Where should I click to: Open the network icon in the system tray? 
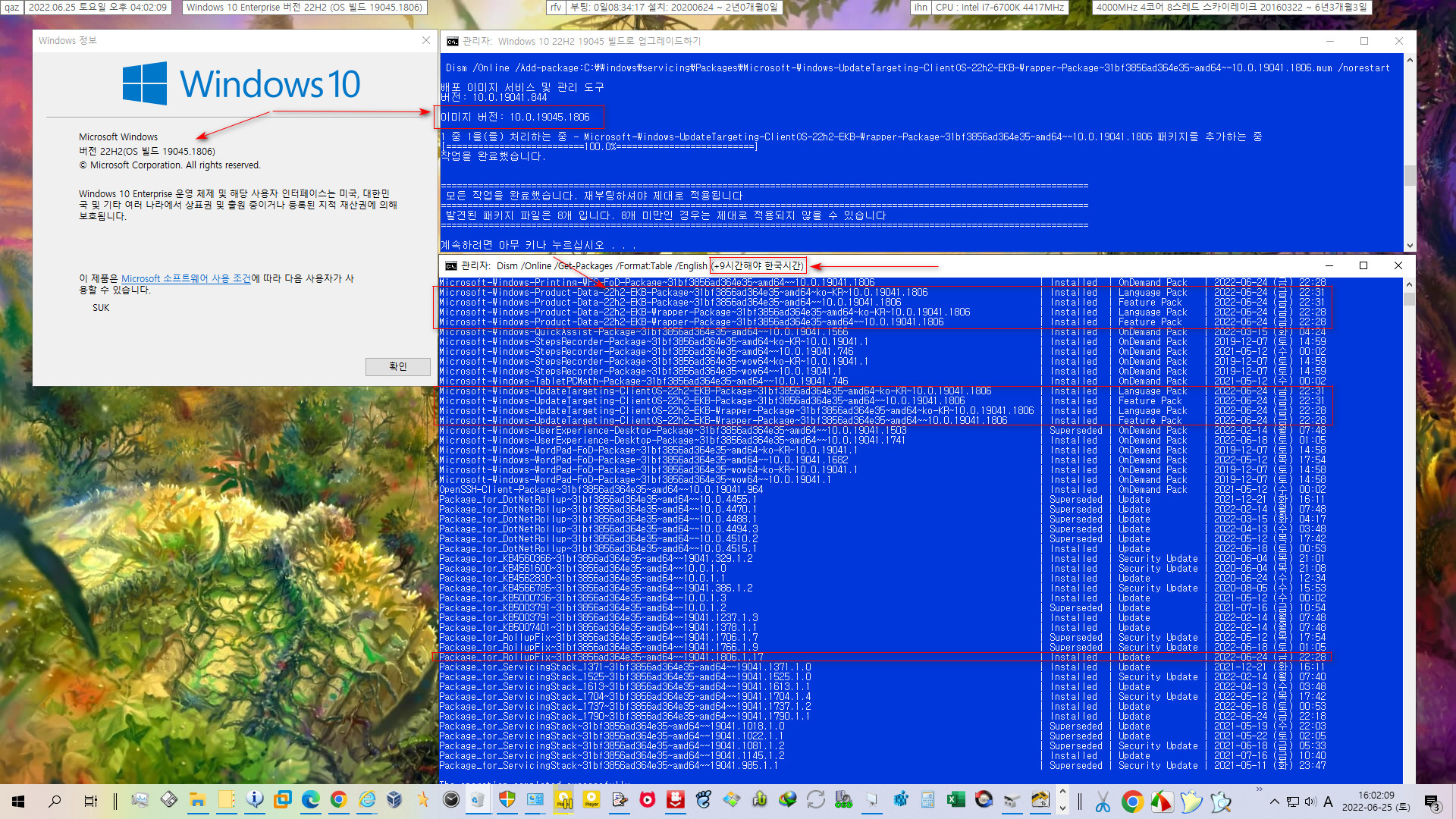pyautogui.click(x=1293, y=802)
